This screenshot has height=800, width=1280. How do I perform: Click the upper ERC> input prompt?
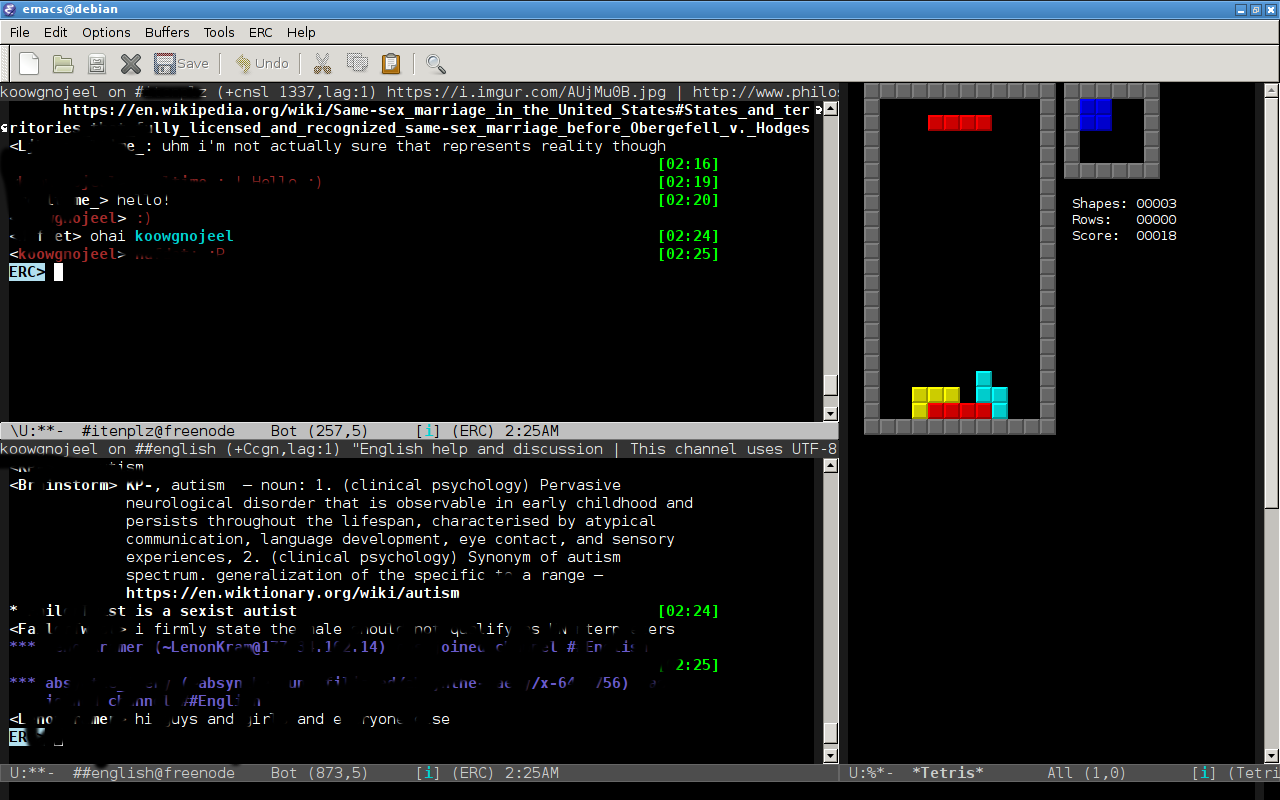(x=27, y=272)
